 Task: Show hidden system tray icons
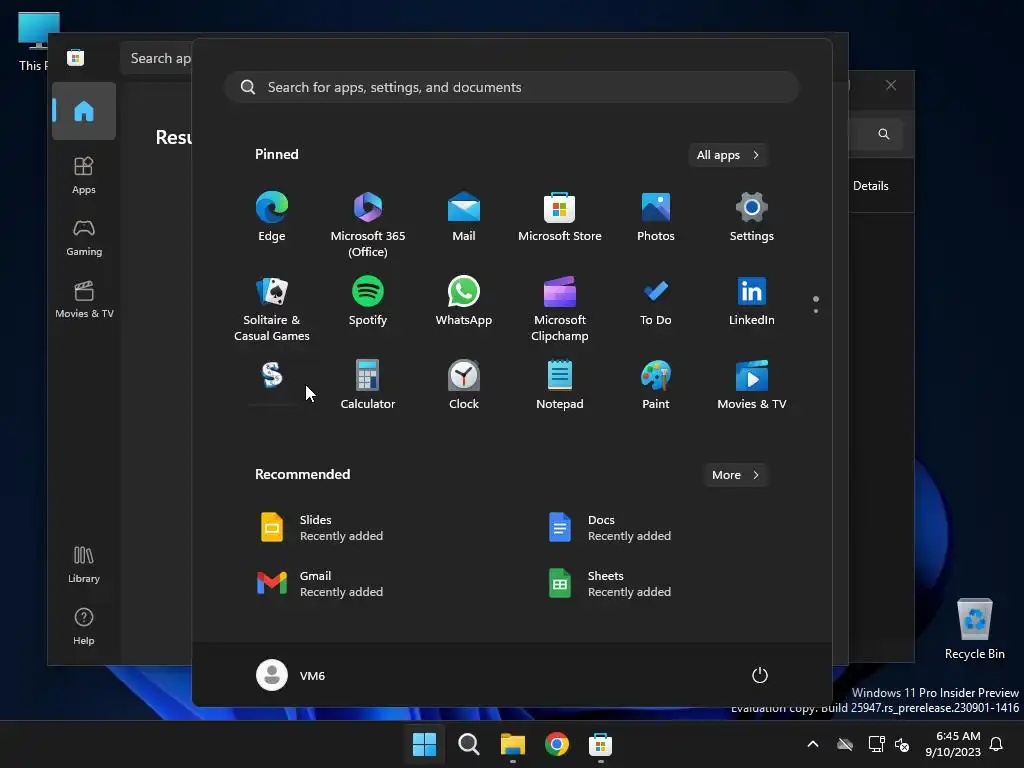click(x=813, y=744)
